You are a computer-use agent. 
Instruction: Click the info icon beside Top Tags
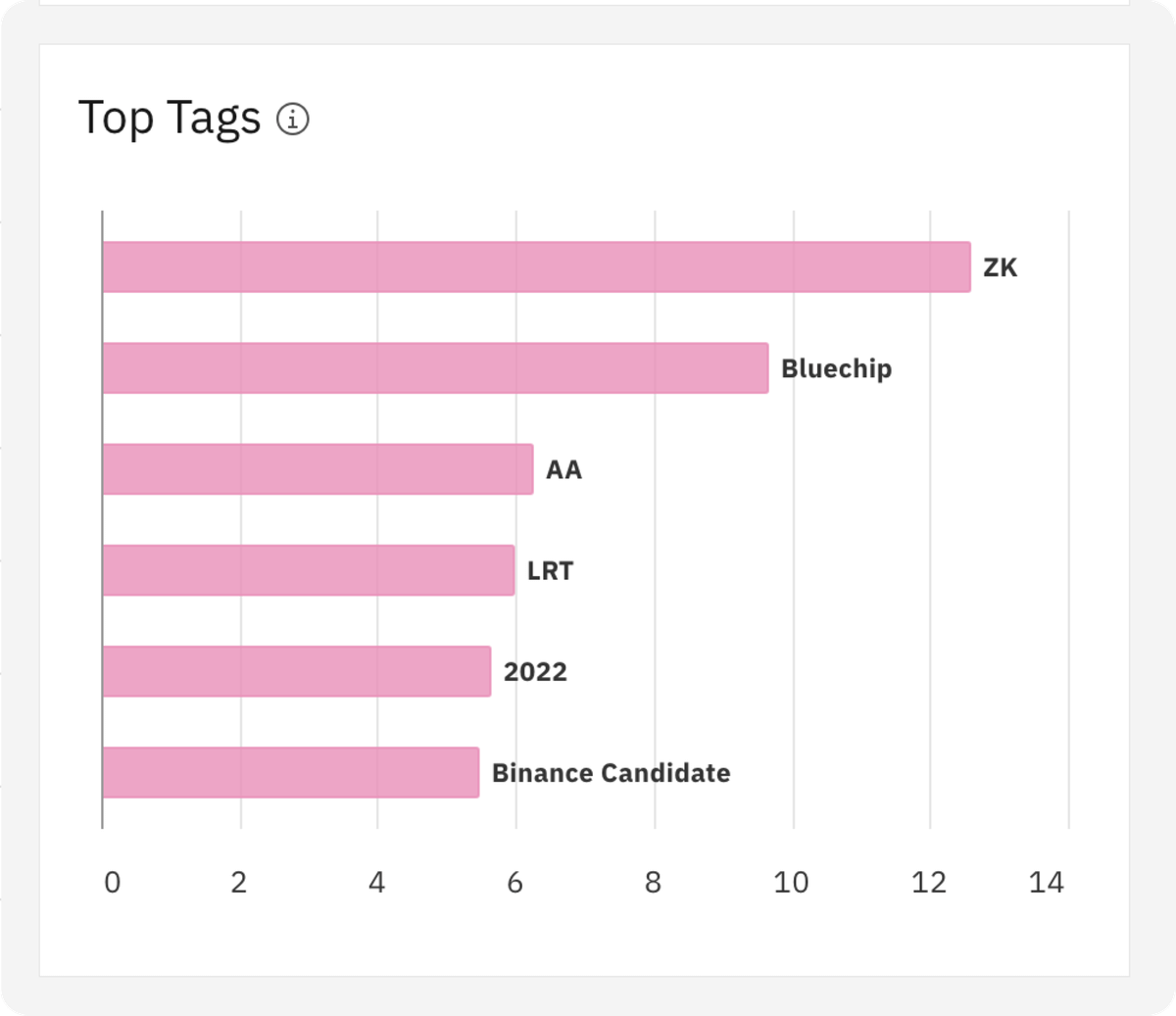(x=293, y=120)
